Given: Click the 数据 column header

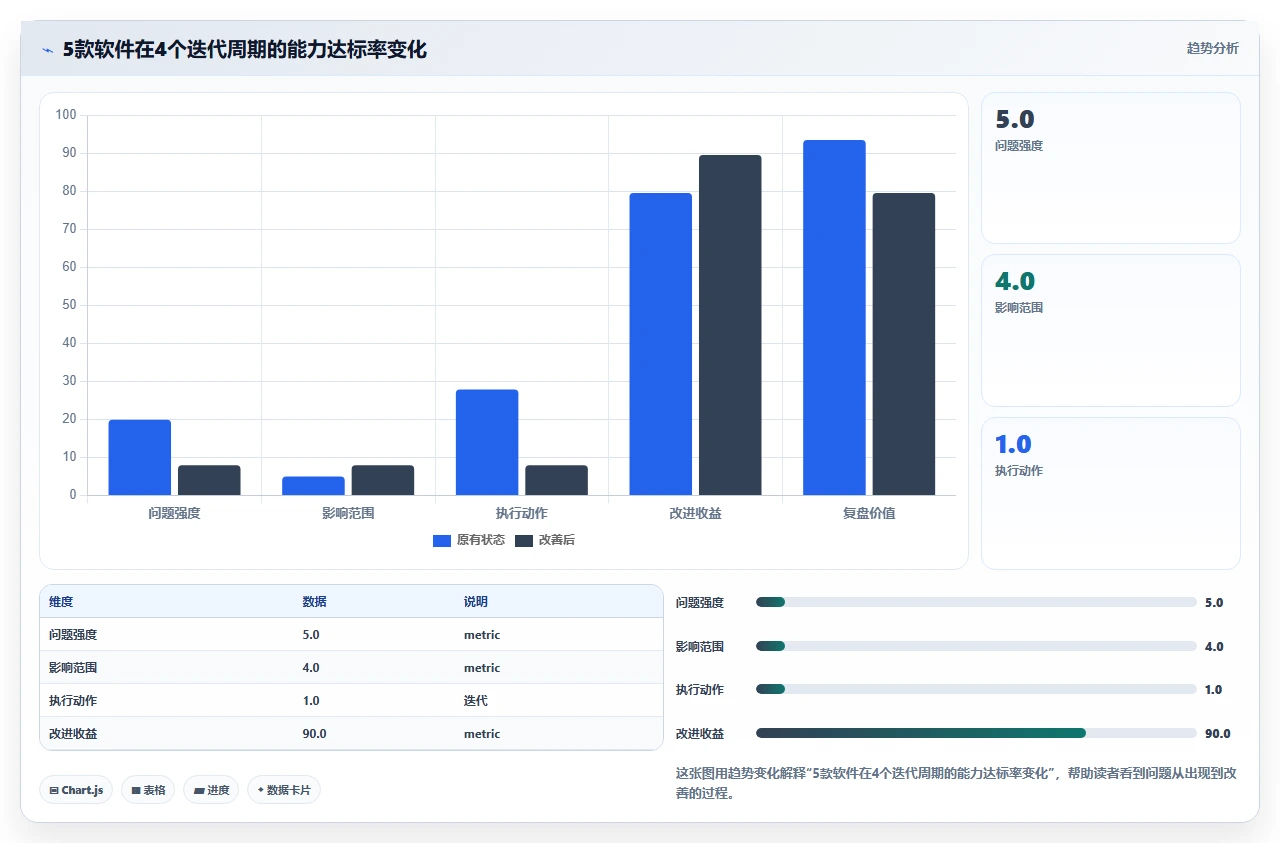Looking at the screenshot, I should [x=314, y=602].
